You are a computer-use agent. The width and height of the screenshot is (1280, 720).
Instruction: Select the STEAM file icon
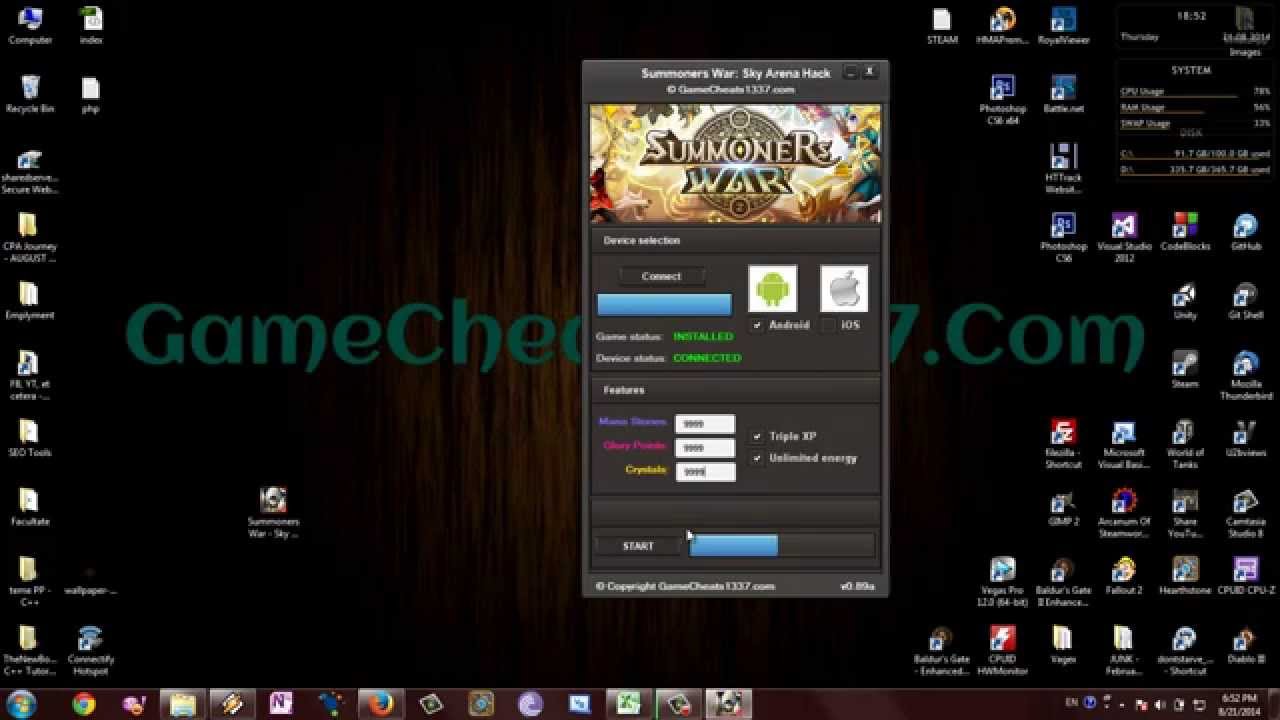pyautogui.click(x=942, y=26)
